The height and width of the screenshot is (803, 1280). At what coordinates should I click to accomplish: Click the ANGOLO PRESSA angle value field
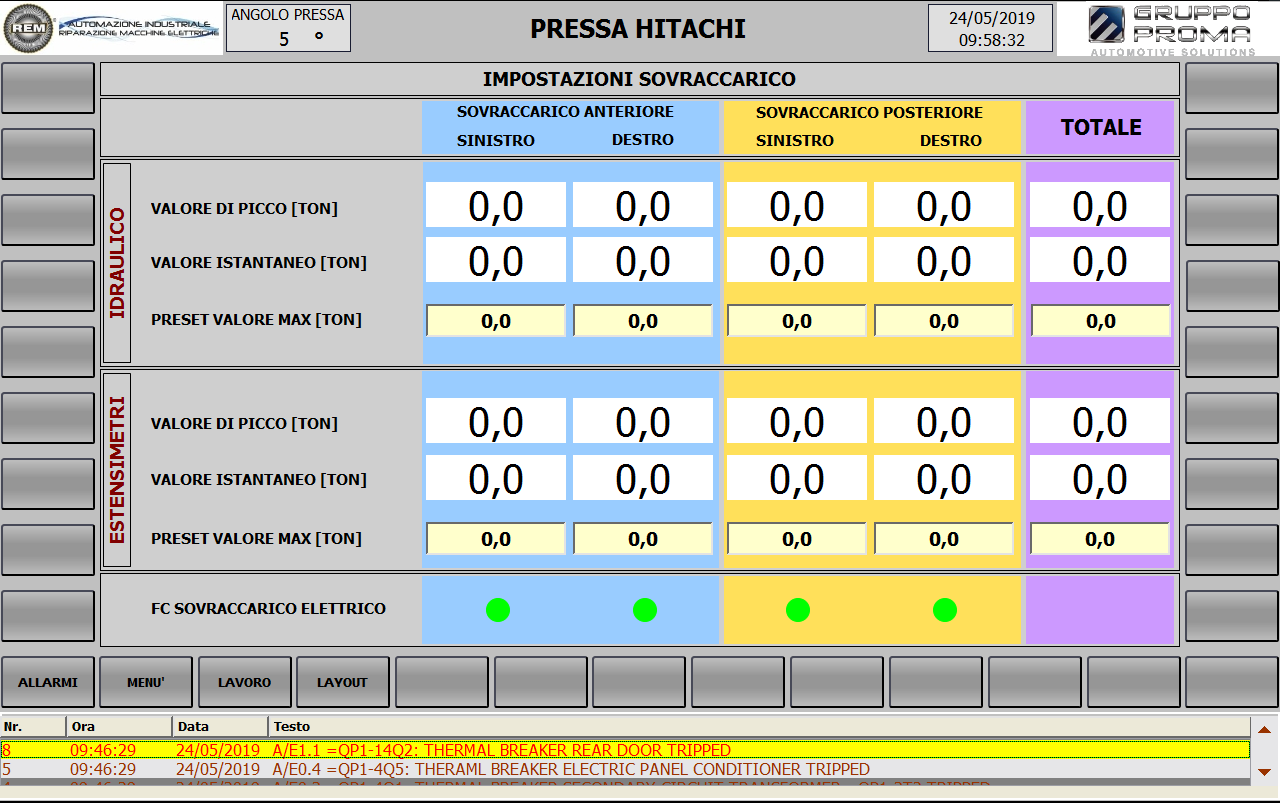pos(288,38)
